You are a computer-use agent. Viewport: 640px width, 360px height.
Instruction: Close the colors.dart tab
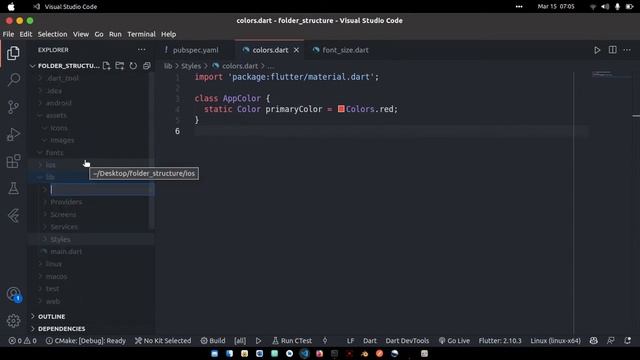coord(296,50)
